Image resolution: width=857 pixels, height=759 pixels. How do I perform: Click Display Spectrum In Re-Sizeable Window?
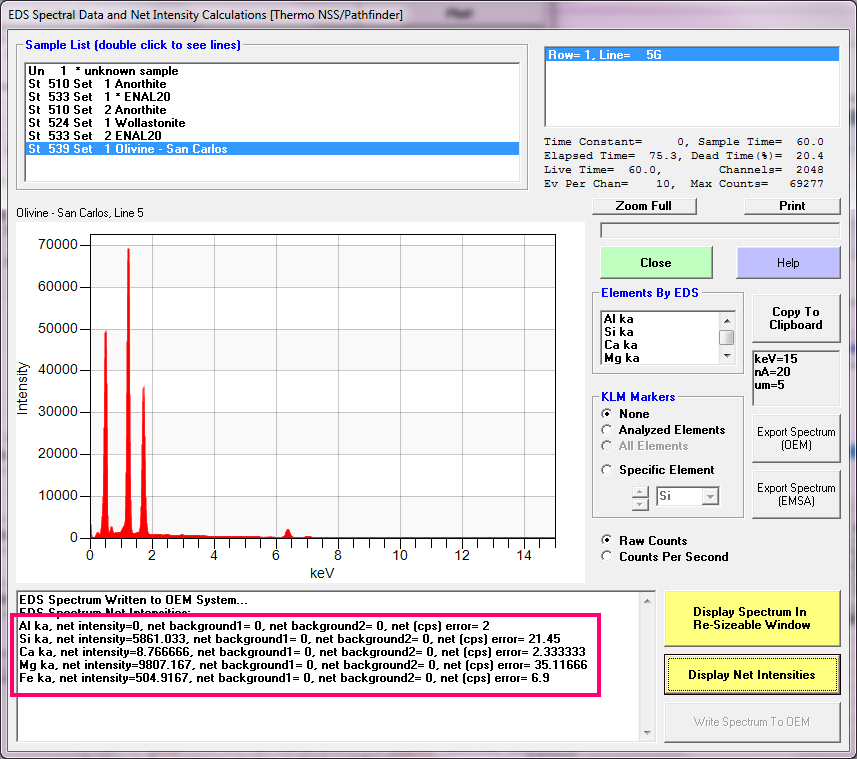point(751,618)
